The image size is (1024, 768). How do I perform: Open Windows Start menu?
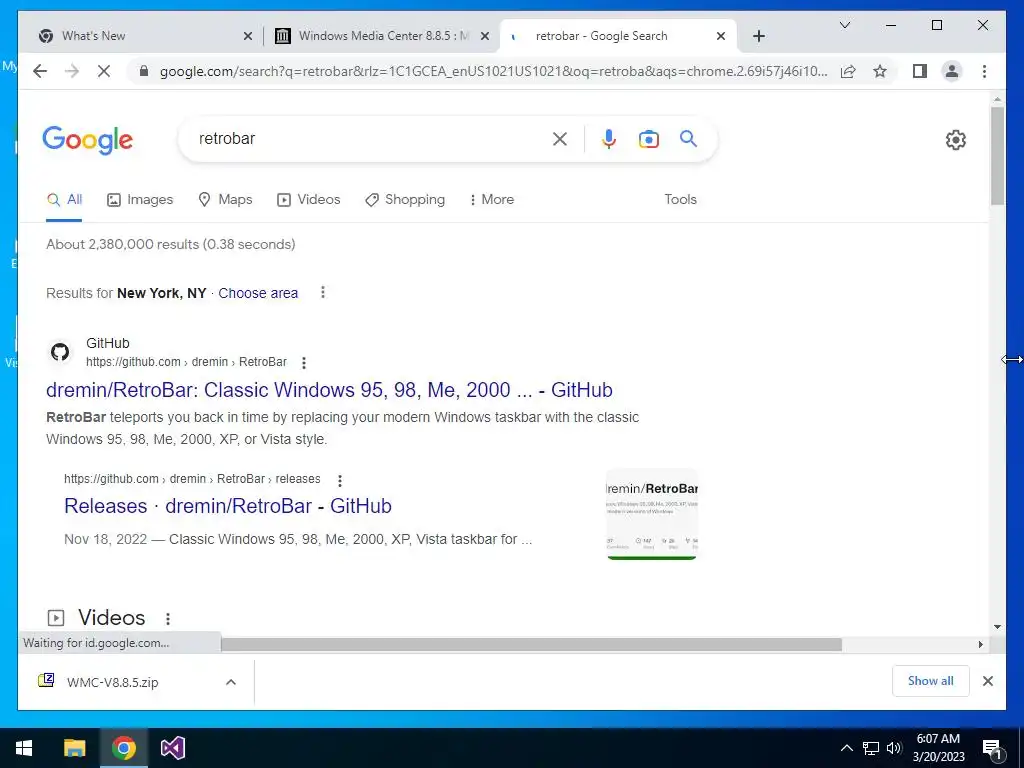click(24, 748)
